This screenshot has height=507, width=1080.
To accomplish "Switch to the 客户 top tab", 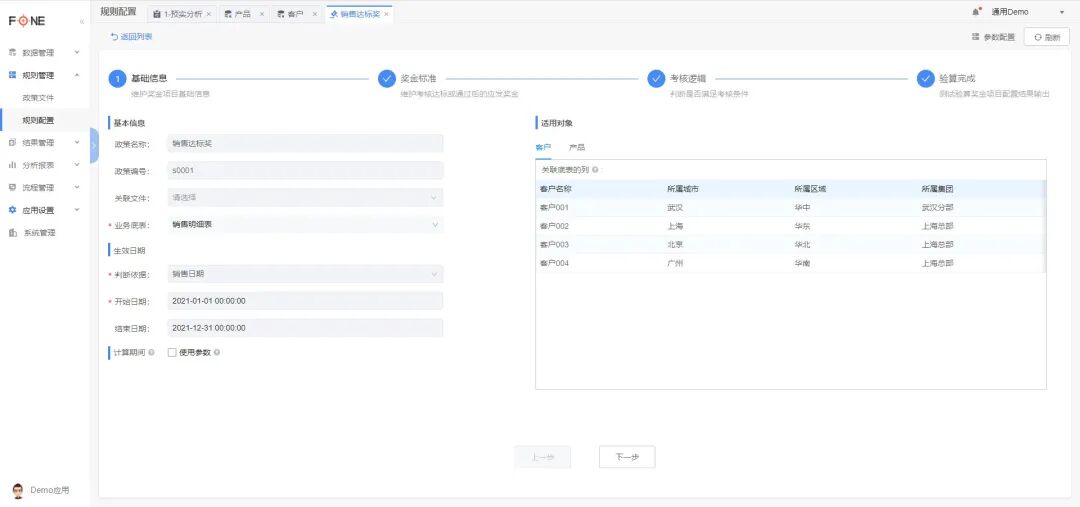I will coord(295,14).
